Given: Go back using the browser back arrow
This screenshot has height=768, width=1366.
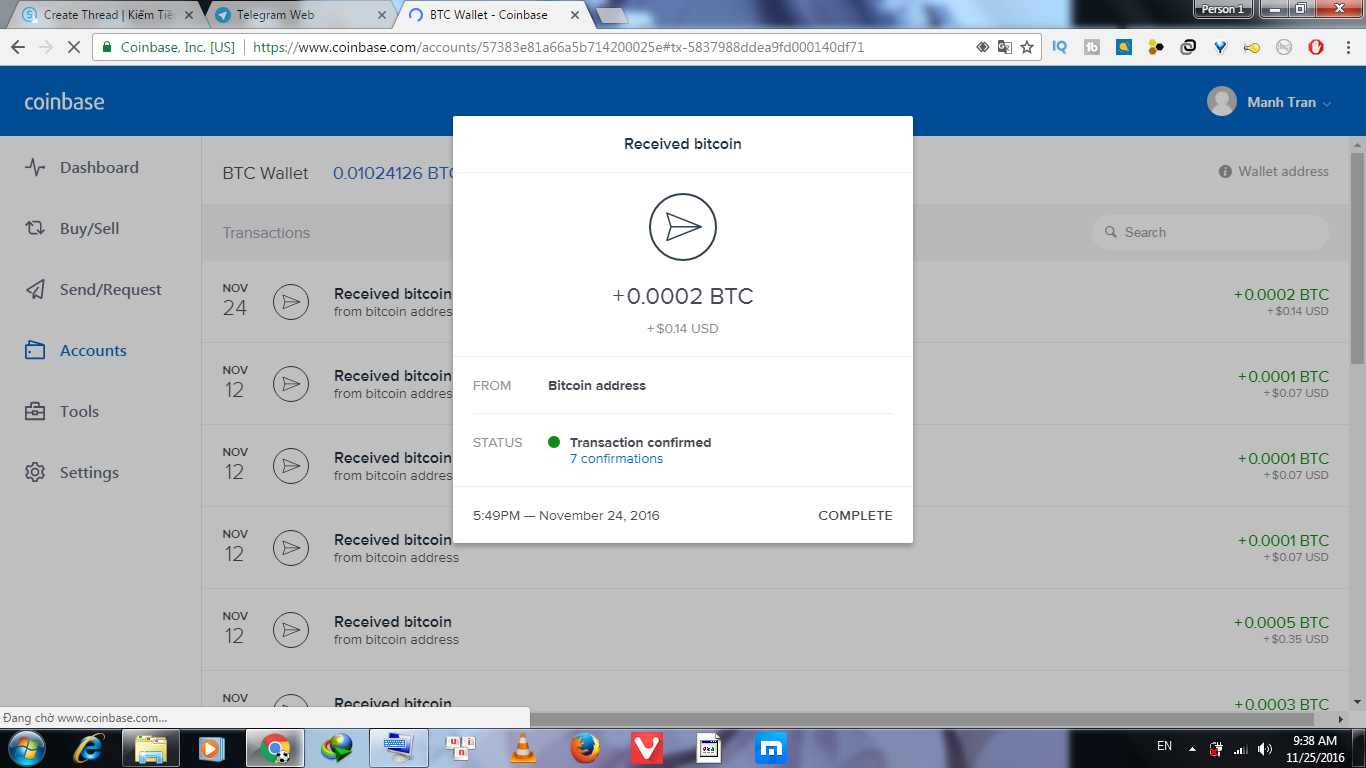Looking at the screenshot, I should click(x=18, y=47).
